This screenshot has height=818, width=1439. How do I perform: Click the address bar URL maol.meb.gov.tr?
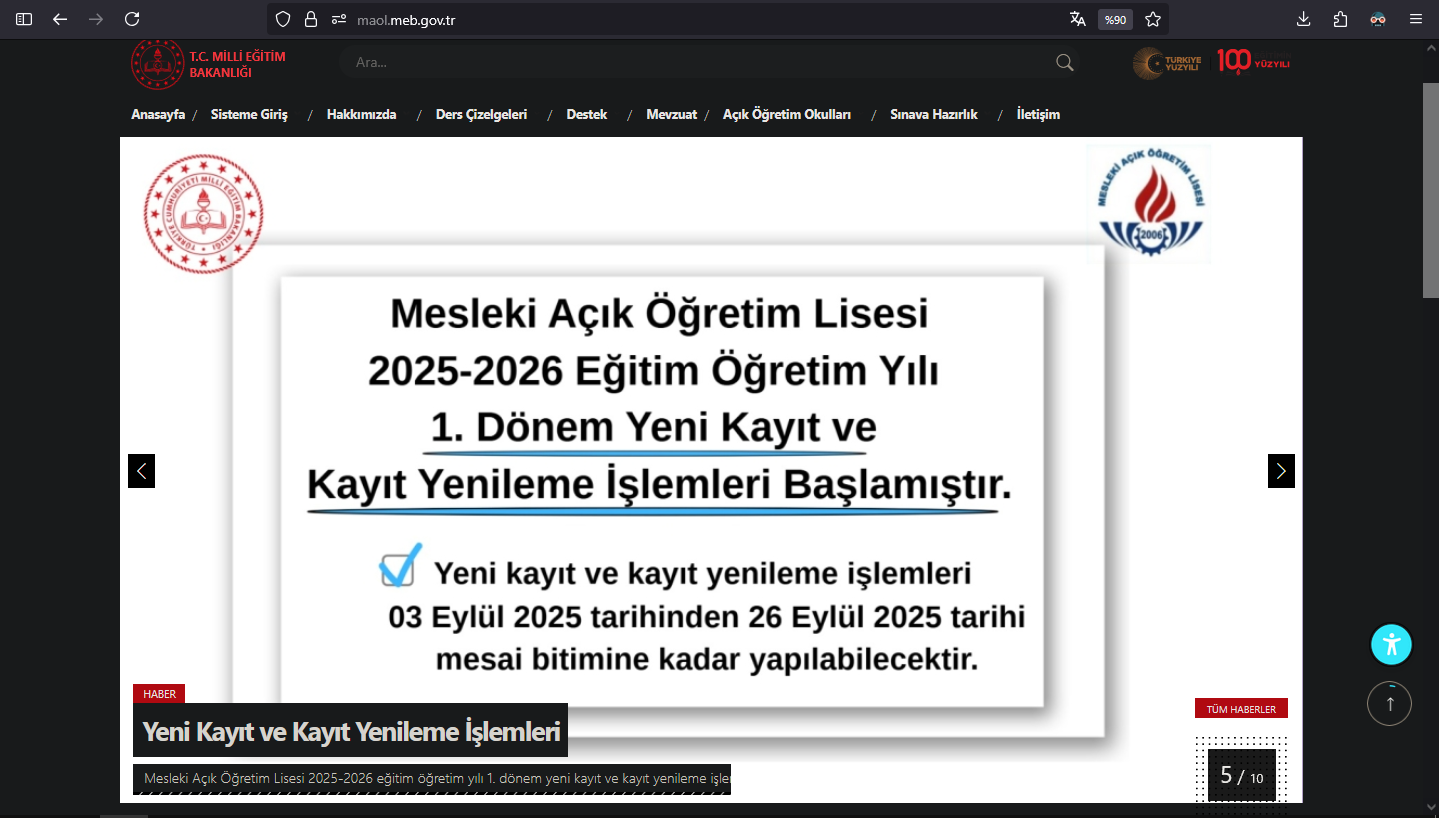(x=406, y=19)
